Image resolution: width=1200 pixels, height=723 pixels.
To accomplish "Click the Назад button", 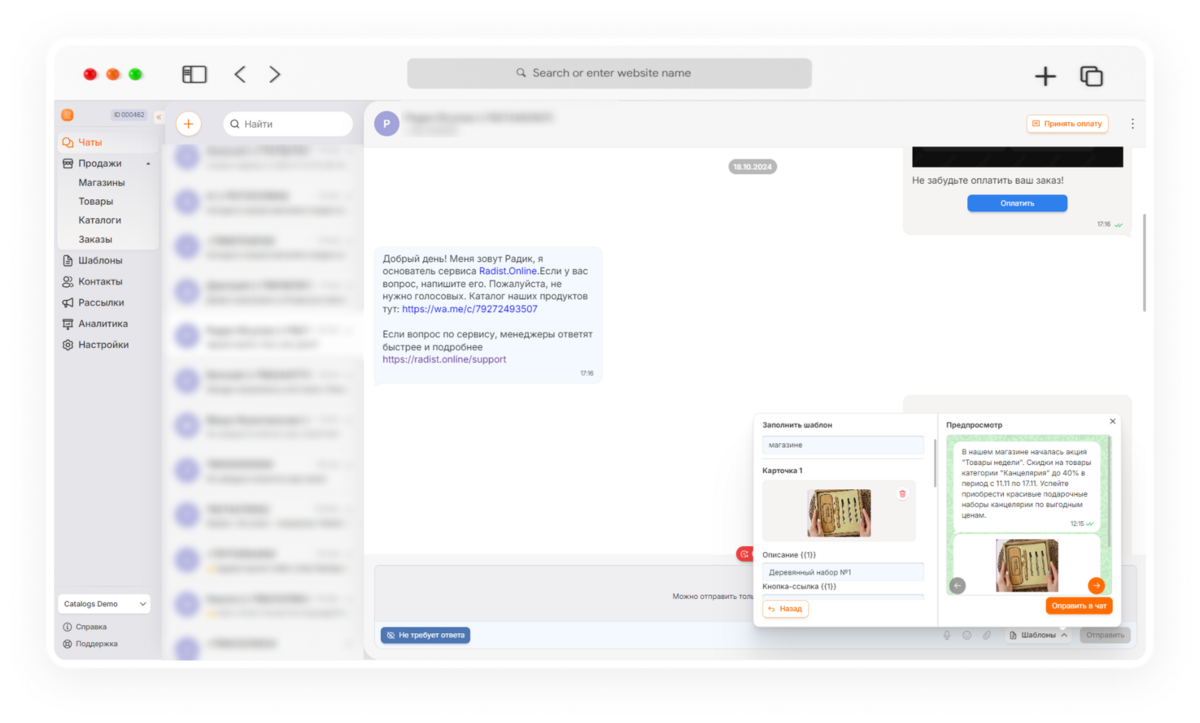I will click(x=786, y=608).
